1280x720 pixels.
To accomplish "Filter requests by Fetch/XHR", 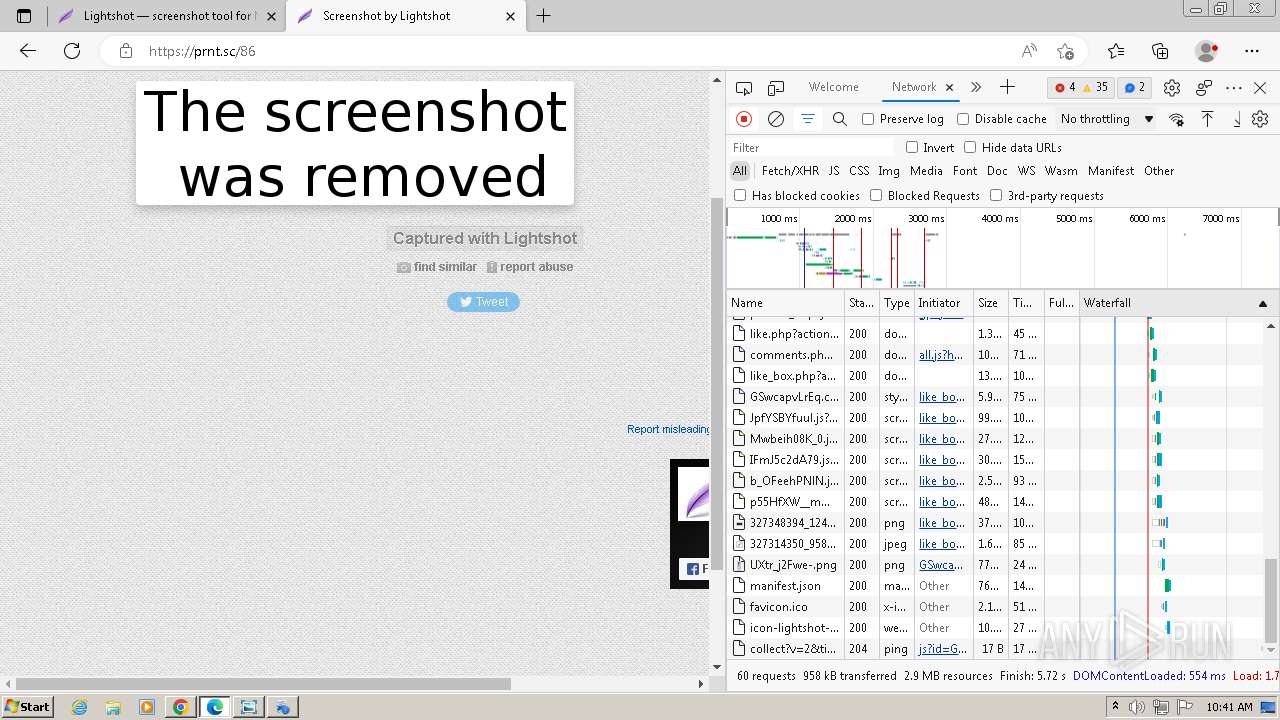I will (x=790, y=171).
